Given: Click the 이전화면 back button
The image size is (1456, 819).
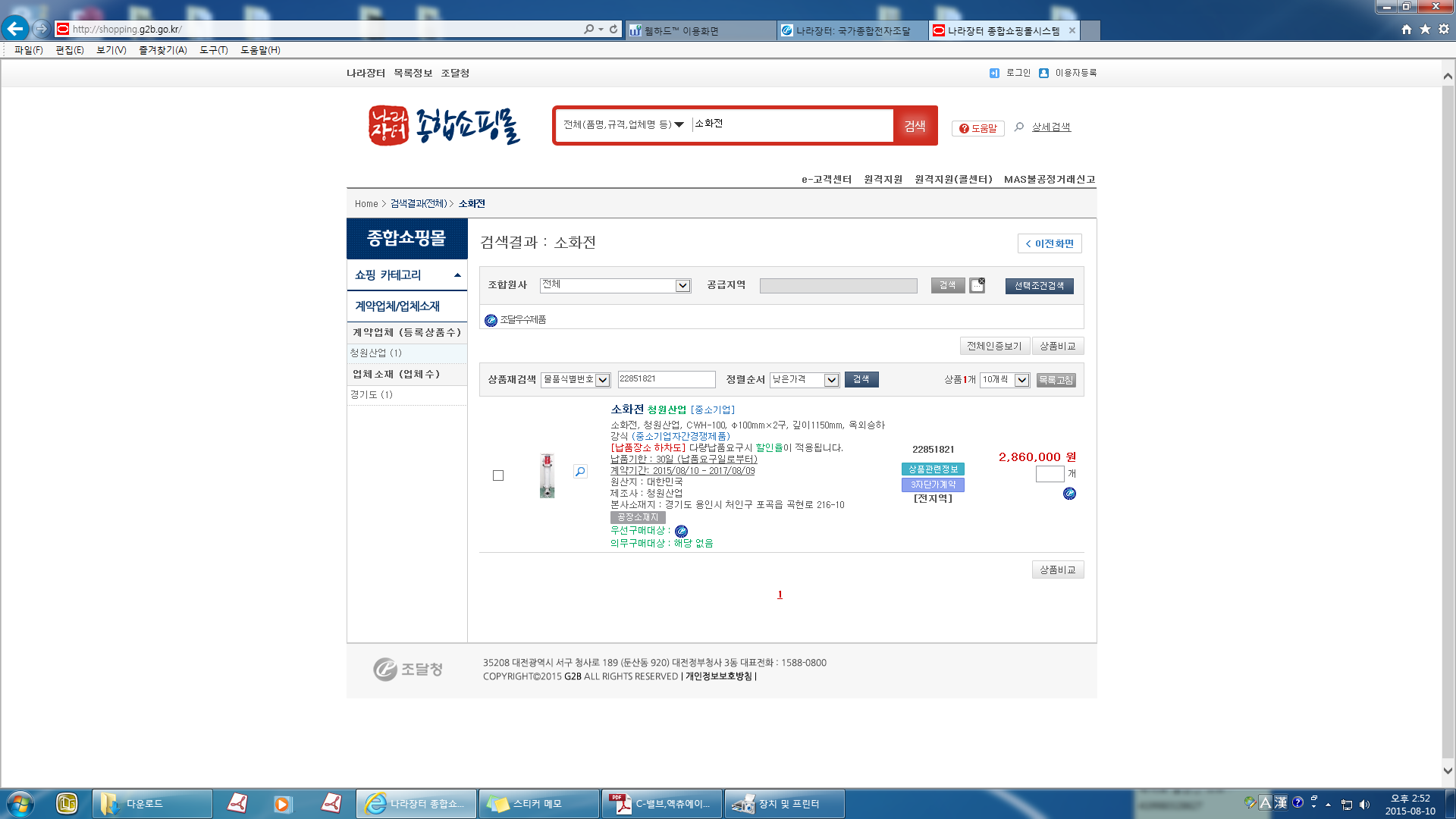Looking at the screenshot, I should pos(1050,243).
